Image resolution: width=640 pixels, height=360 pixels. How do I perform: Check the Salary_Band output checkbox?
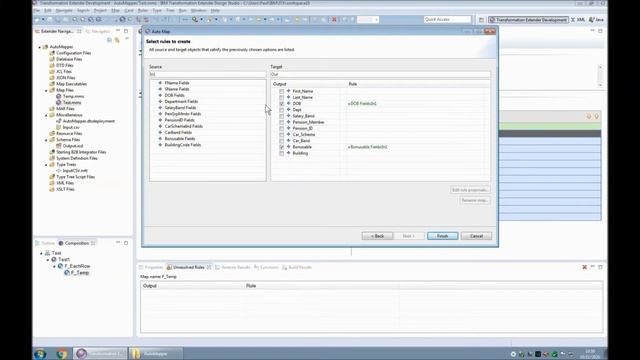pos(282,116)
